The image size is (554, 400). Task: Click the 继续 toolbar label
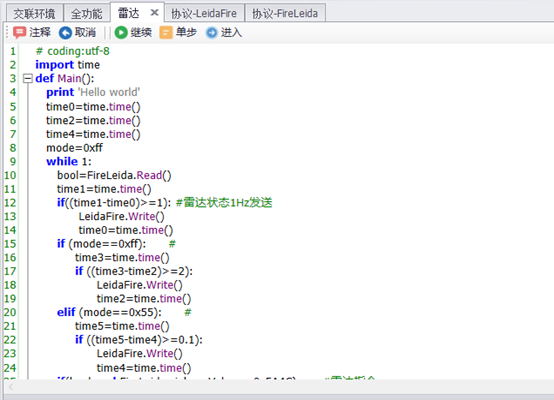click(141, 33)
